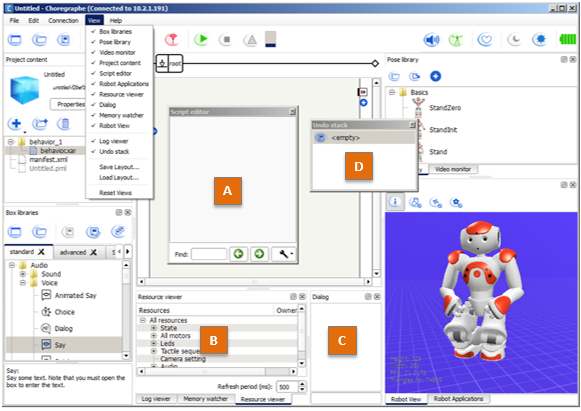Switch to Log viewer tab

coord(156,399)
